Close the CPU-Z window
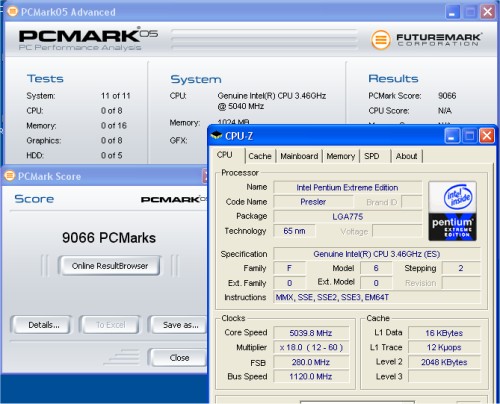Viewport: 500px width, 404px height. pyautogui.click(x=487, y=136)
